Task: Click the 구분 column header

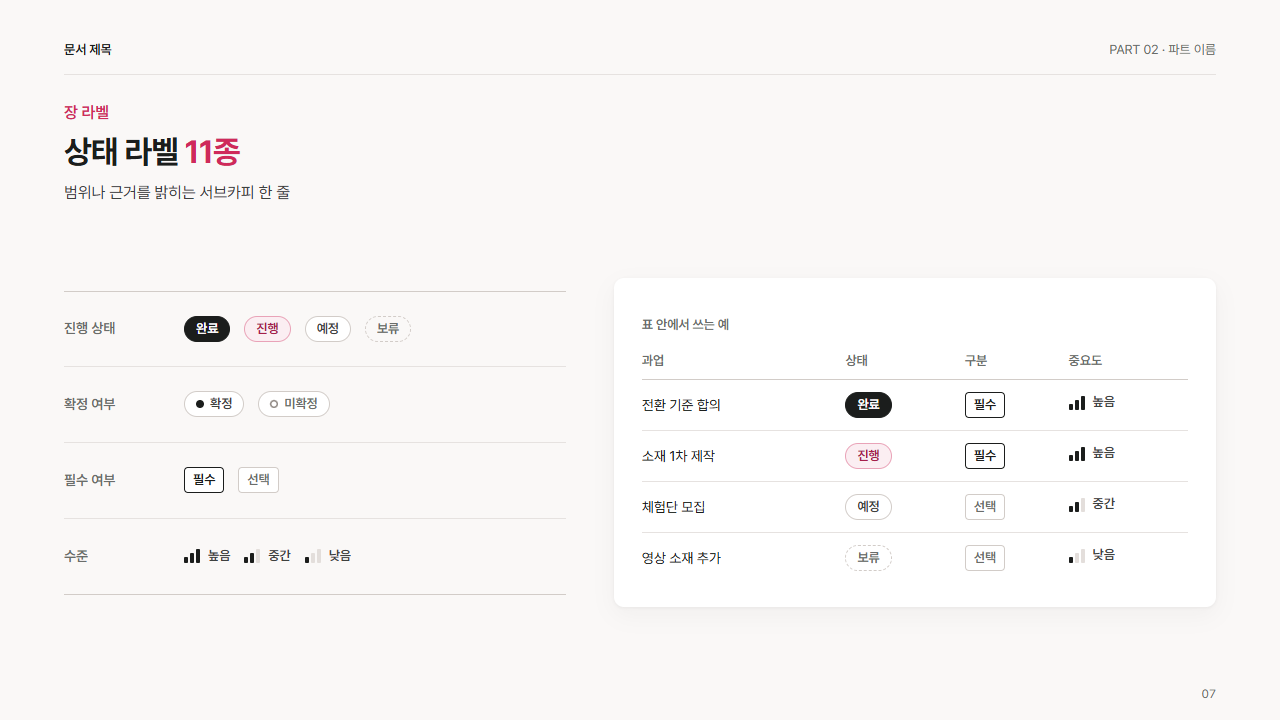Action: point(976,360)
